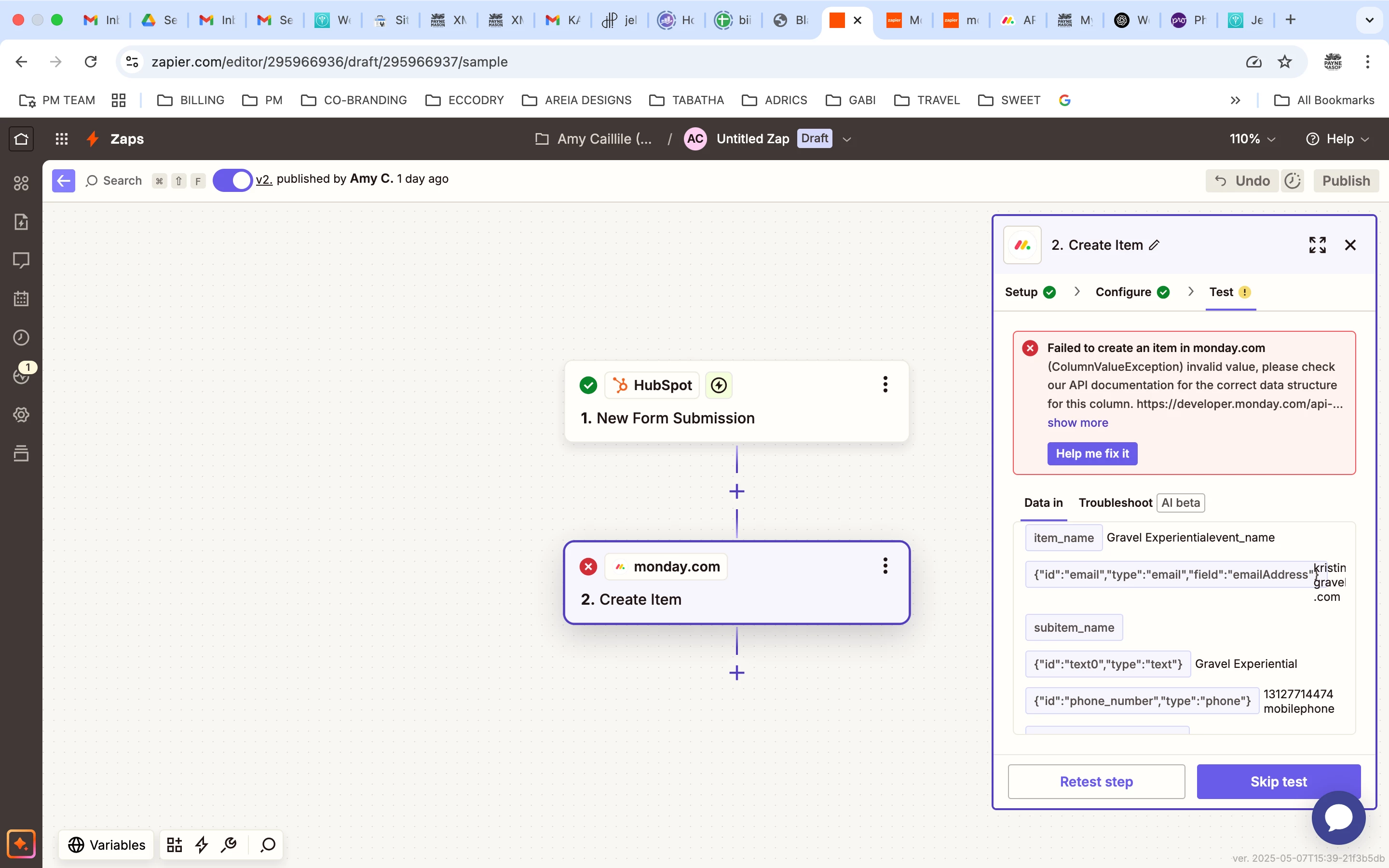Open Variables panel
This screenshot has height=868, width=1389.
(106, 844)
